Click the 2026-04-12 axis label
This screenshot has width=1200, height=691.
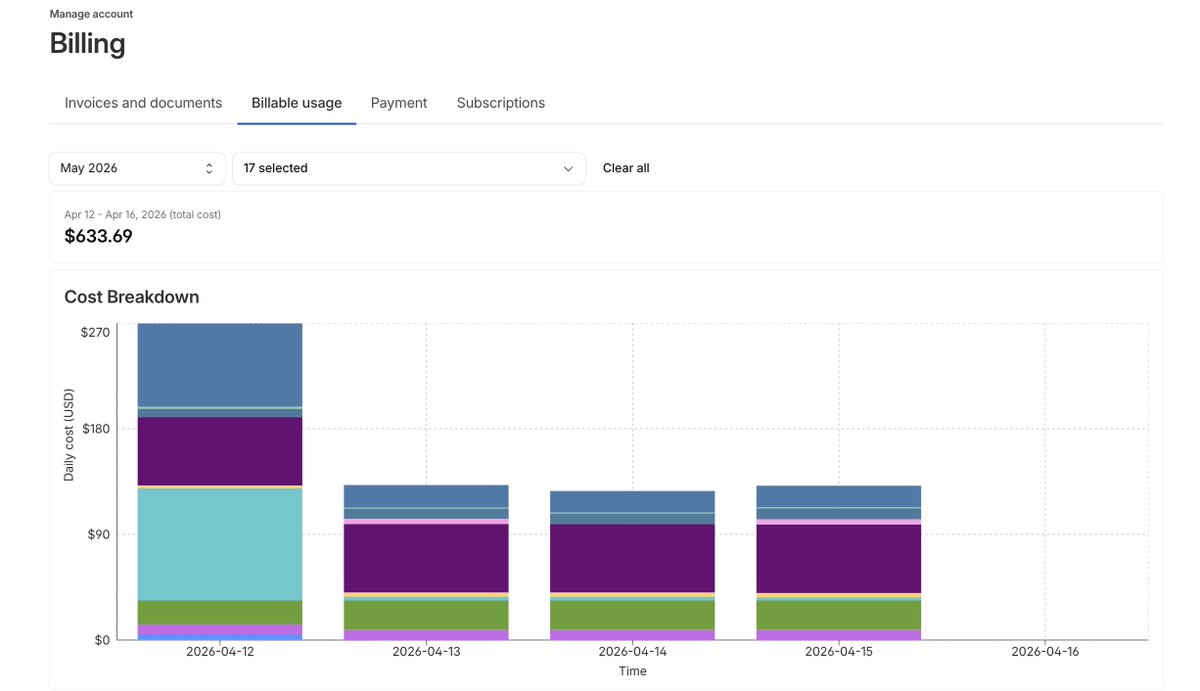pyautogui.click(x=220, y=652)
